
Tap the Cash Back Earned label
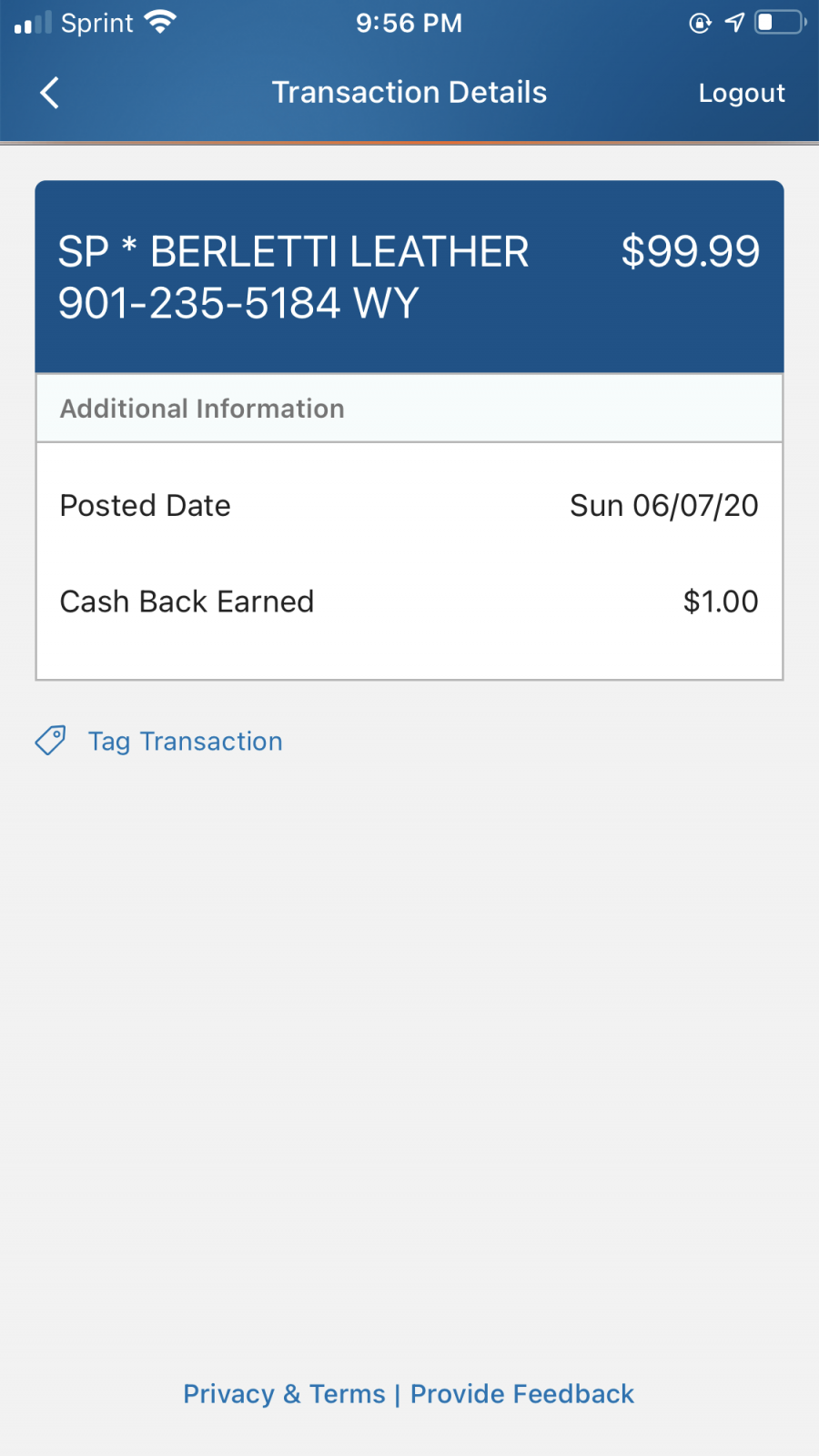[187, 602]
